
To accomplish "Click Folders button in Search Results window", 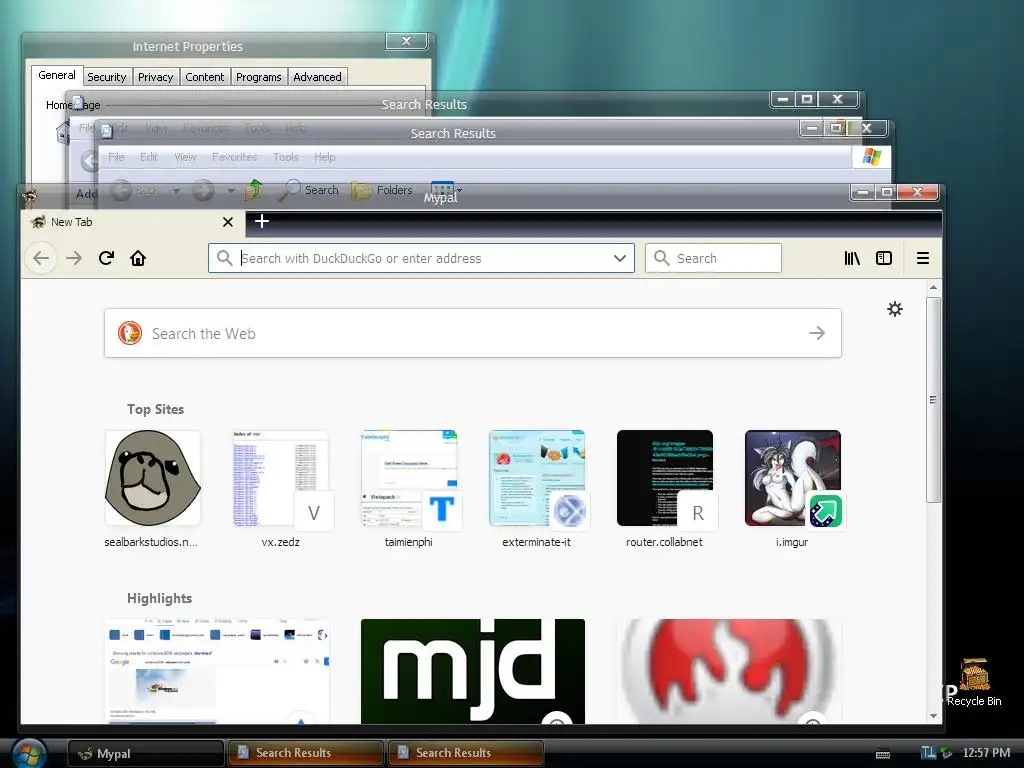I will coord(382,190).
